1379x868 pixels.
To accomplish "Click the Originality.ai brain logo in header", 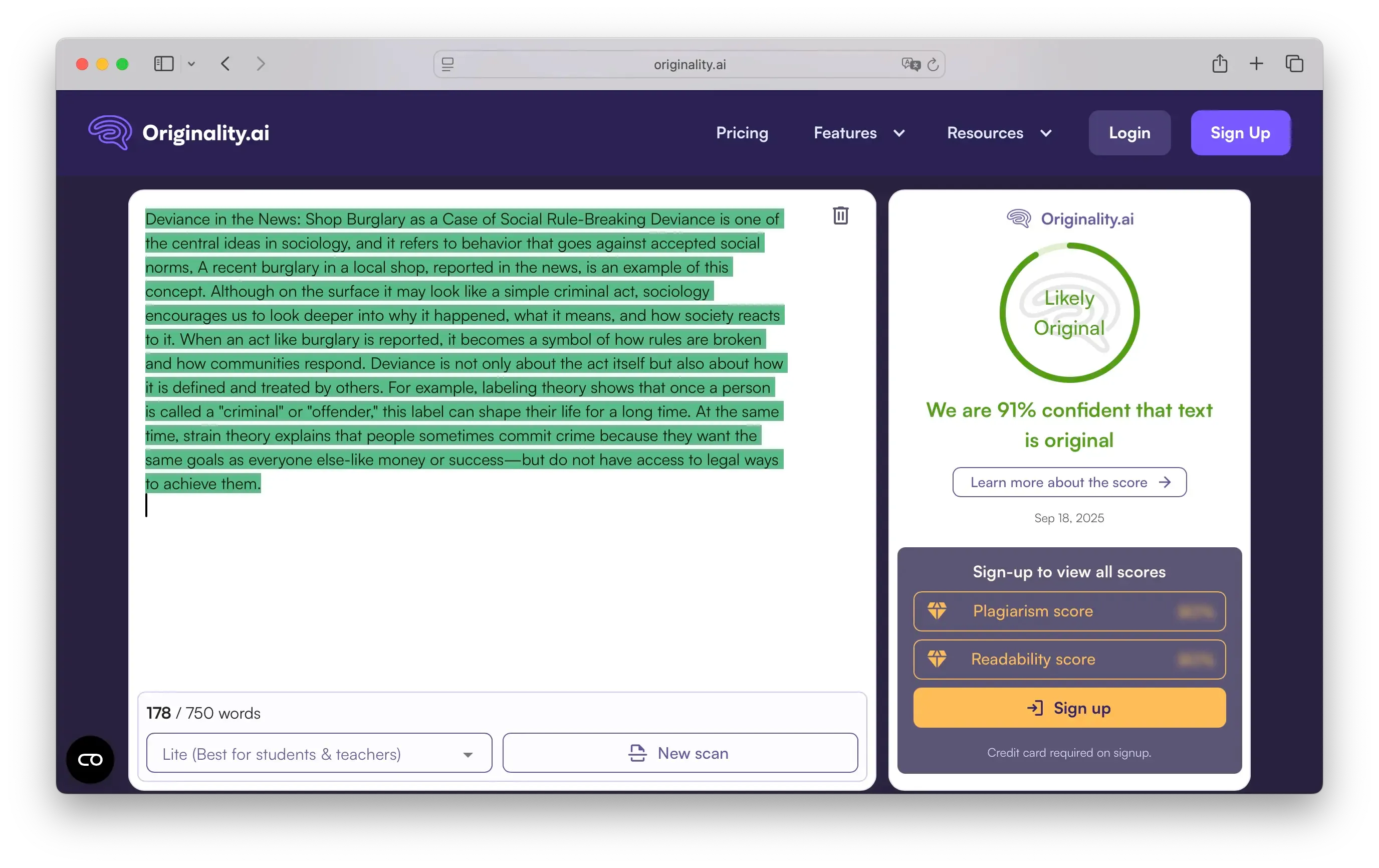I will (110, 132).
